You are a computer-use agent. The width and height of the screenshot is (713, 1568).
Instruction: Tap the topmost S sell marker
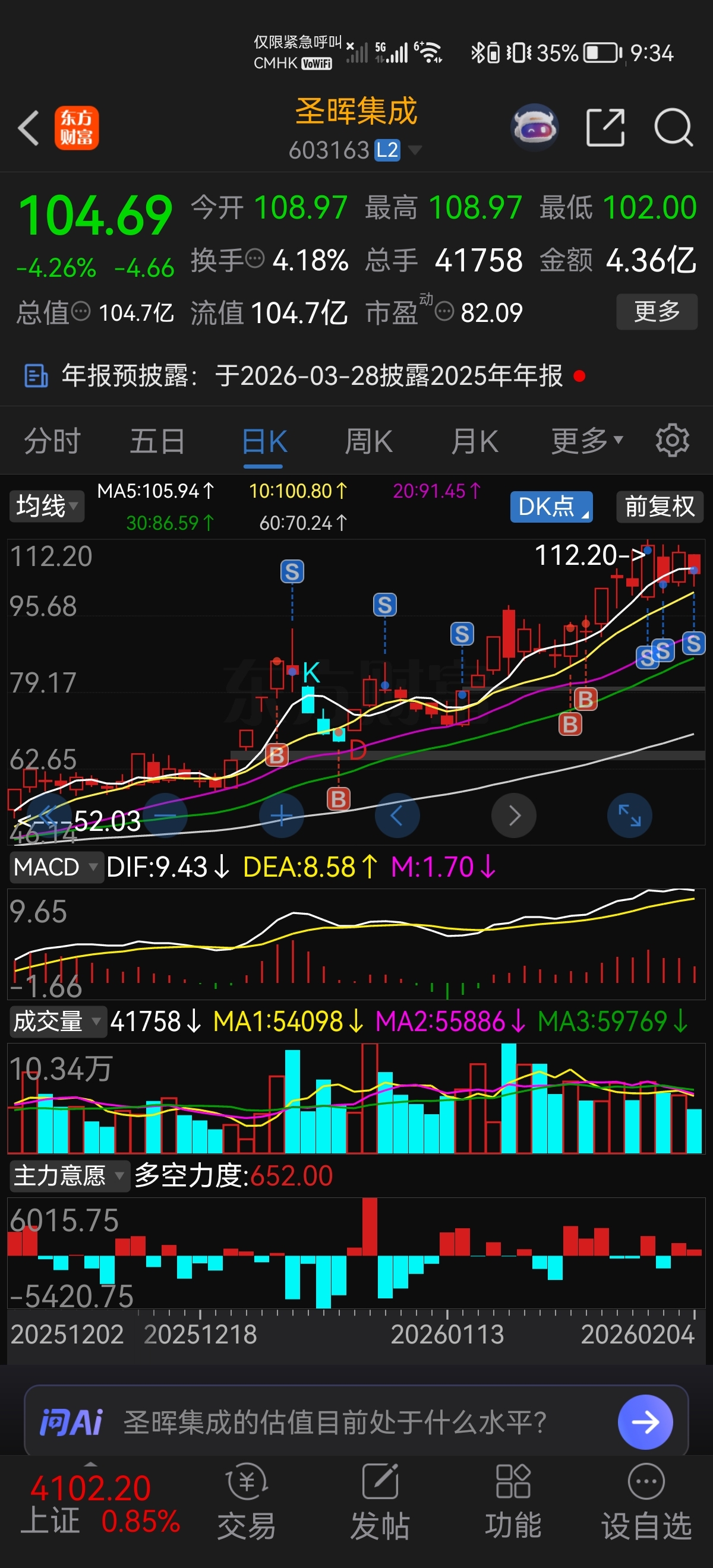click(292, 571)
